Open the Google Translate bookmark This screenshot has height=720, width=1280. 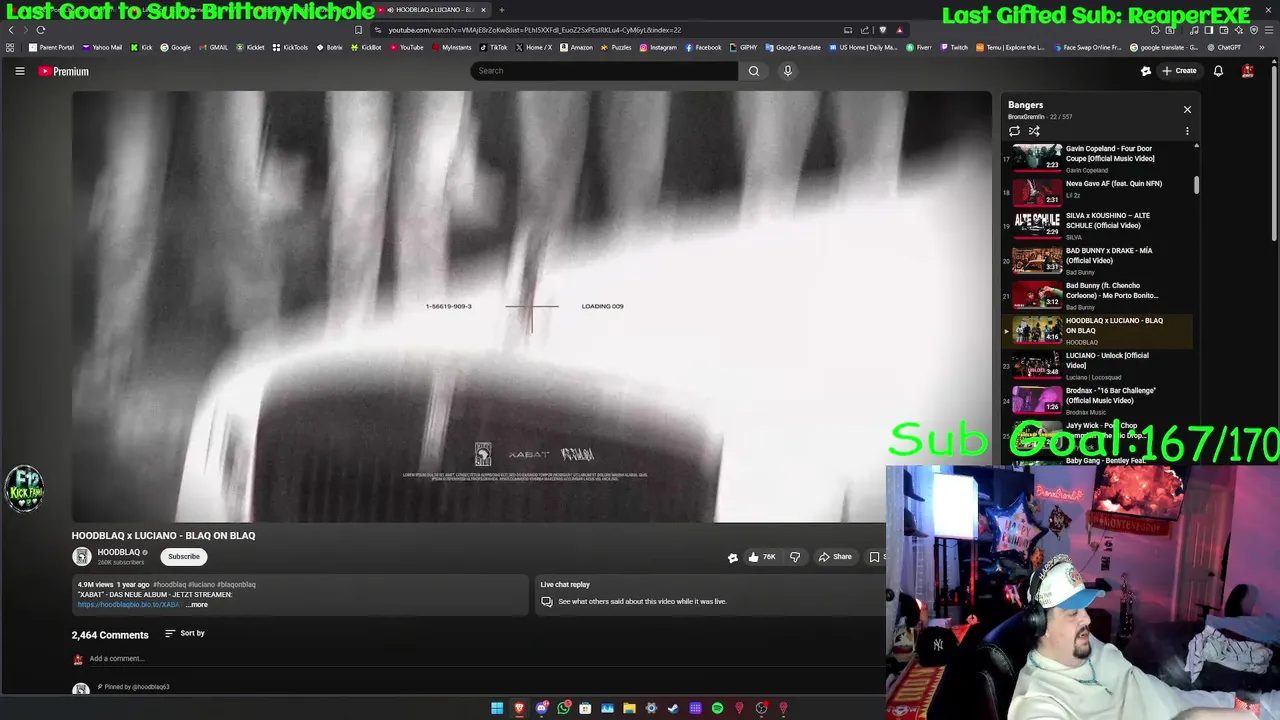pyautogui.click(x=793, y=47)
